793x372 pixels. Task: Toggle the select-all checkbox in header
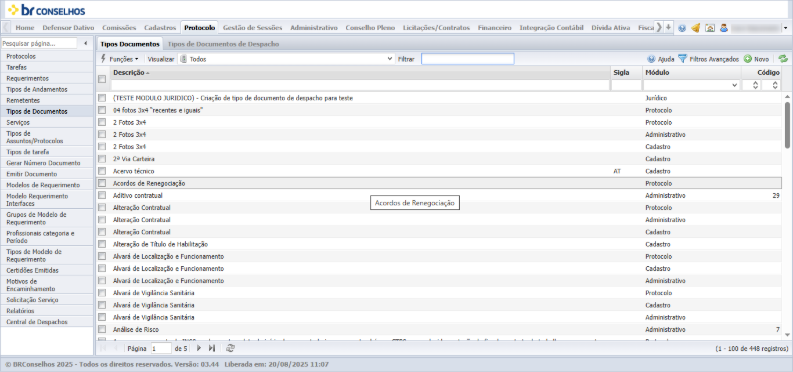[x=102, y=79]
